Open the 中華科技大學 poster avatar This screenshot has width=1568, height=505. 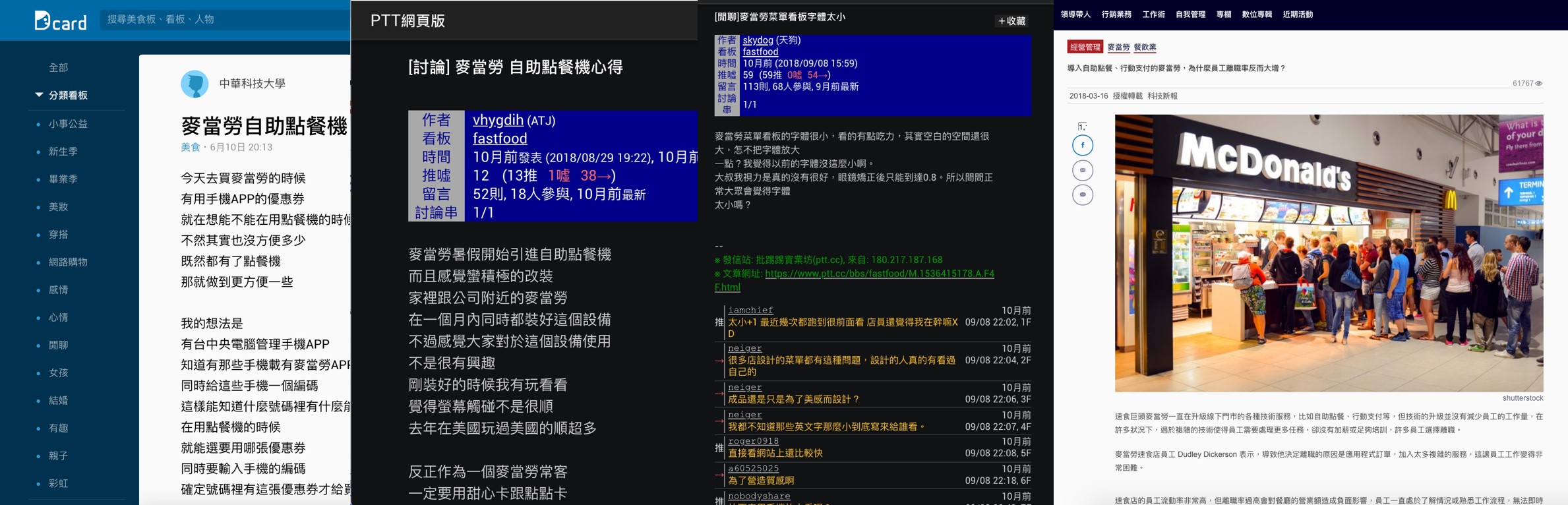pyautogui.click(x=195, y=84)
